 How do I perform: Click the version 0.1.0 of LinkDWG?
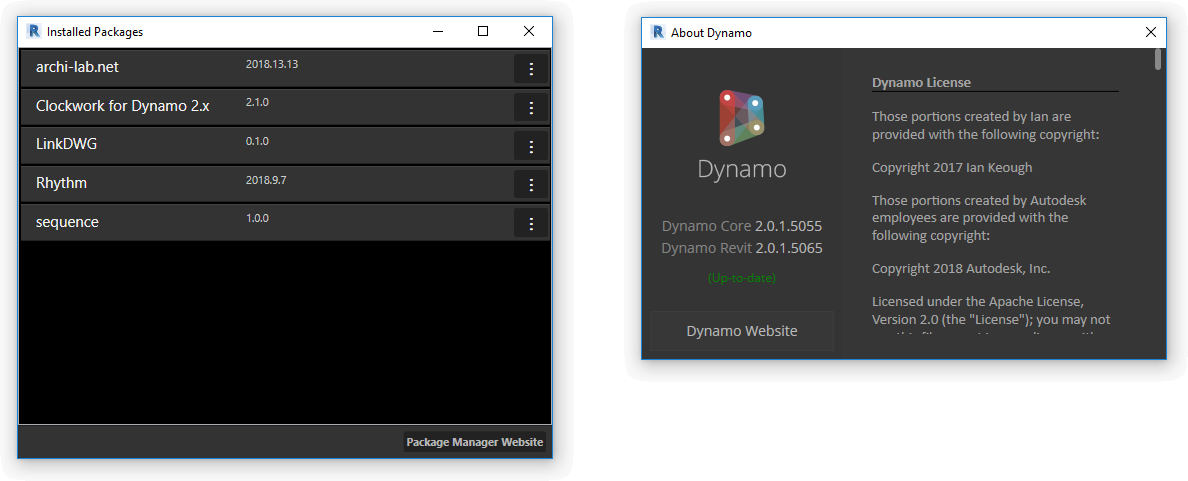click(x=258, y=141)
